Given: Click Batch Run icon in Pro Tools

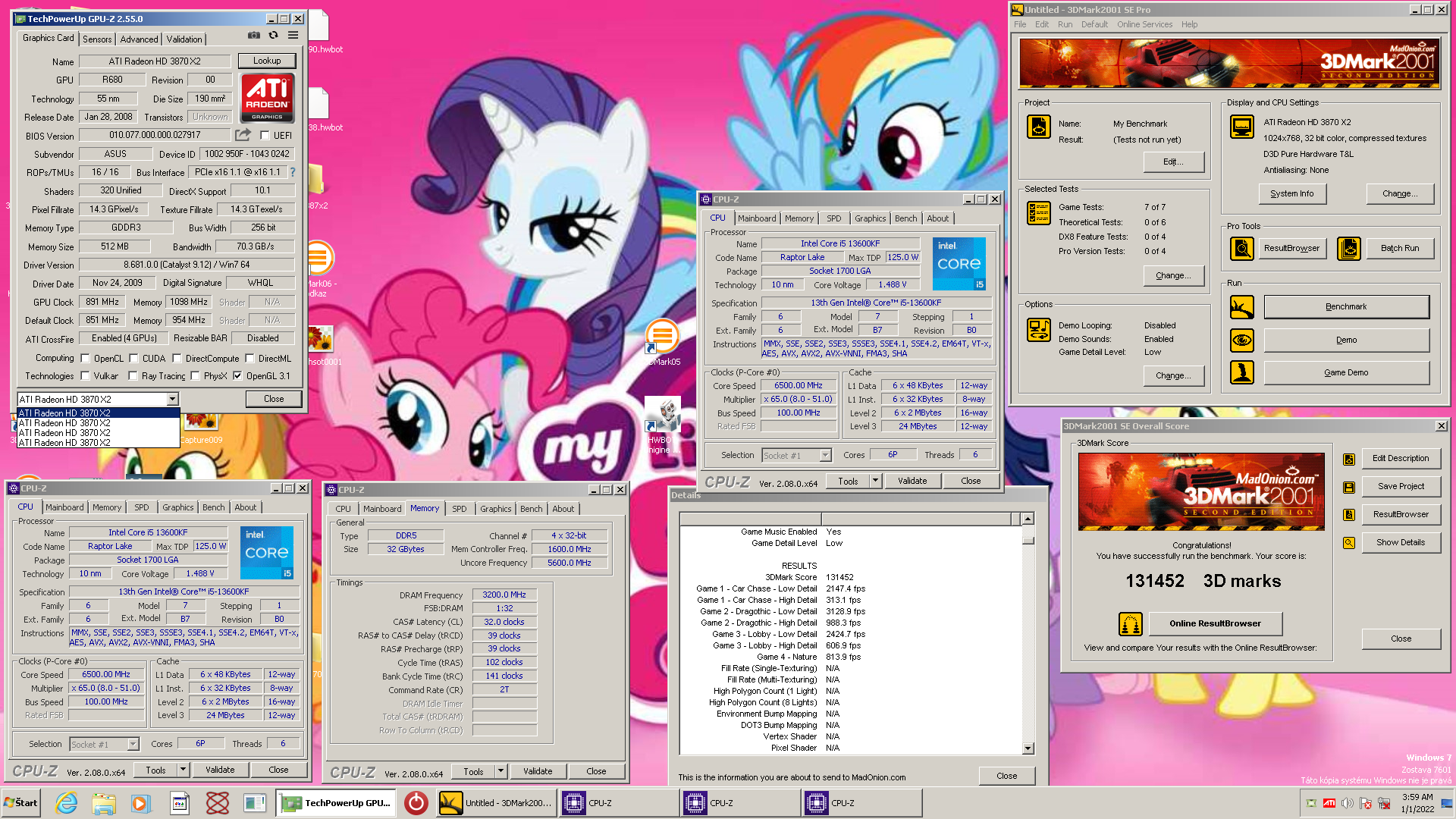Looking at the screenshot, I should click(1348, 248).
